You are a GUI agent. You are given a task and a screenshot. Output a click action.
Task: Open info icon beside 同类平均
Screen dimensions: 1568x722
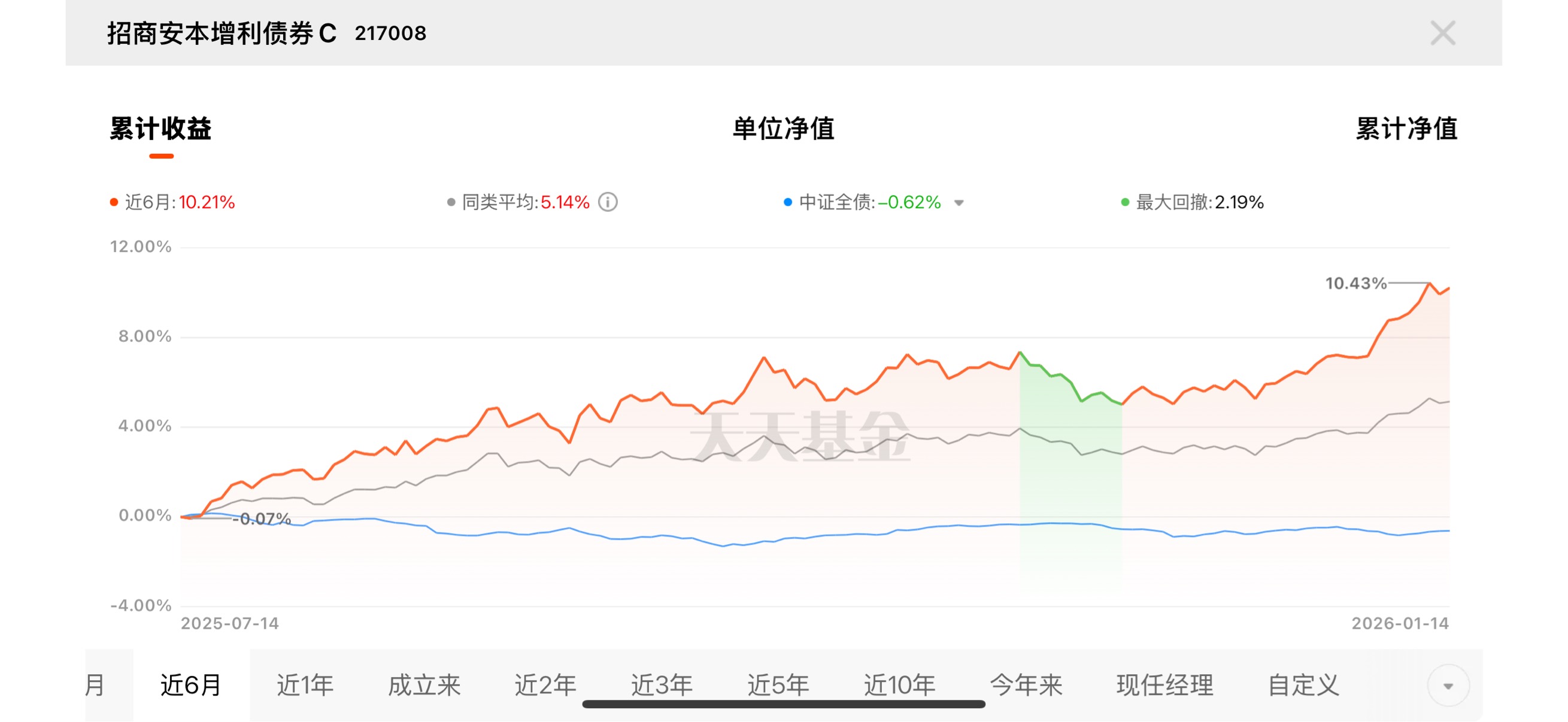[x=608, y=202]
